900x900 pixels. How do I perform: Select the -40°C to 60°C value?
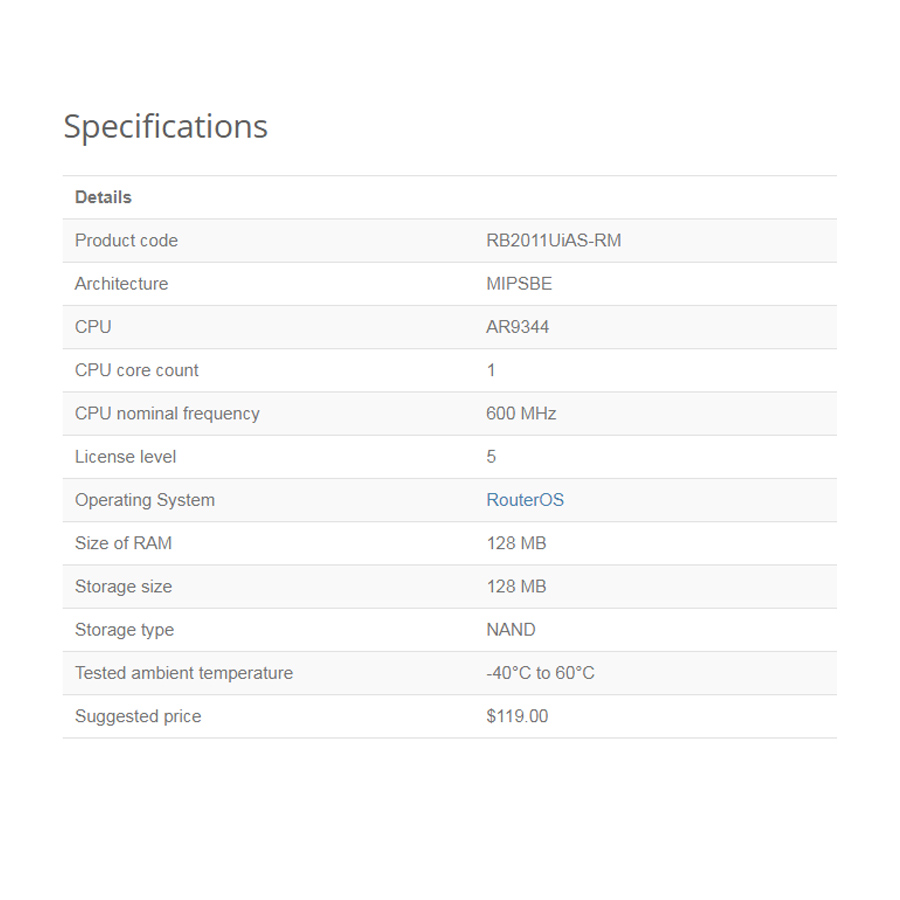click(540, 673)
